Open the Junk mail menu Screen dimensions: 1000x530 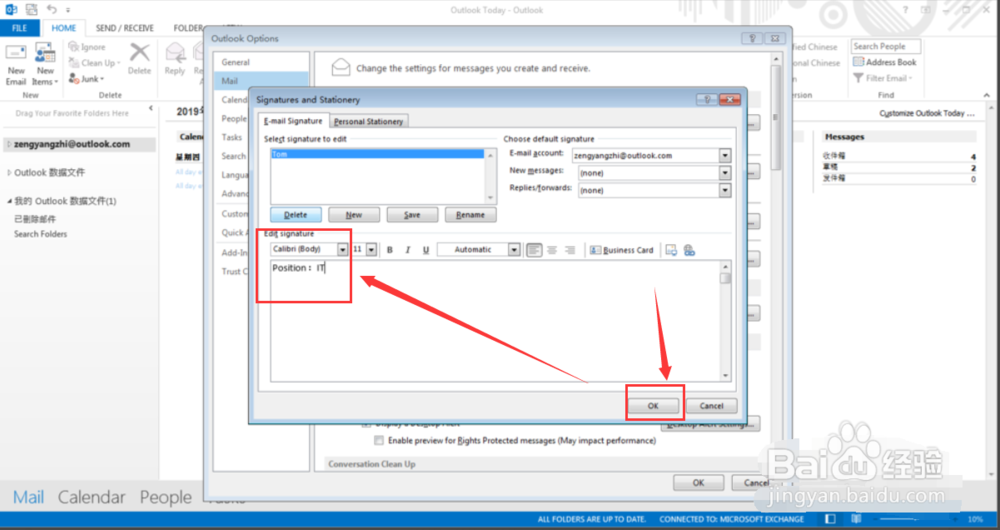point(86,79)
